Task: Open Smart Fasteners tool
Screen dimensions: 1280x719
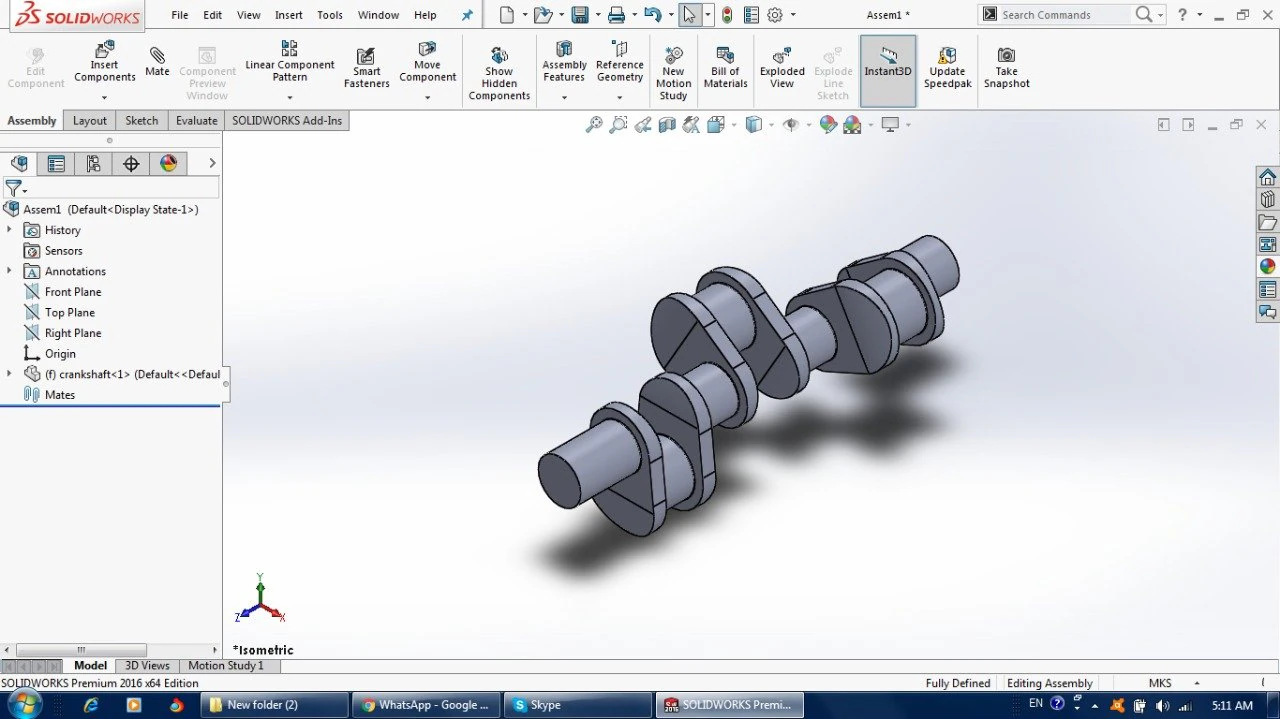Action: 366,67
